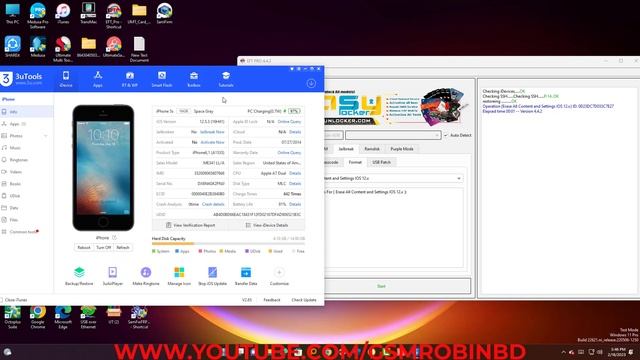This screenshot has height=360, width=640.
Task: Open the Toolbox section in 3uTools
Action: point(194,79)
